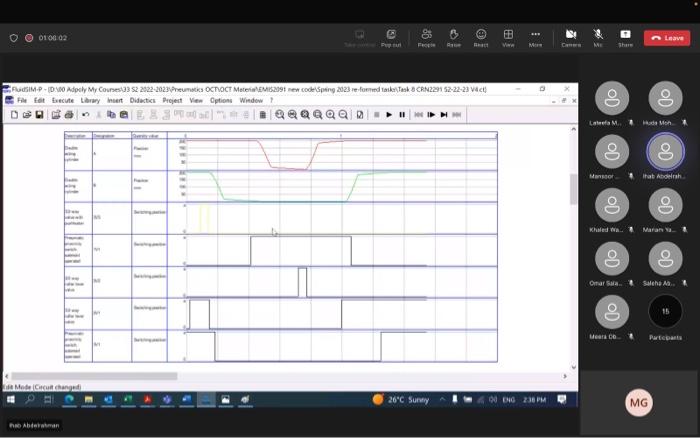
Task: Open the Options menu
Action: [x=221, y=100]
